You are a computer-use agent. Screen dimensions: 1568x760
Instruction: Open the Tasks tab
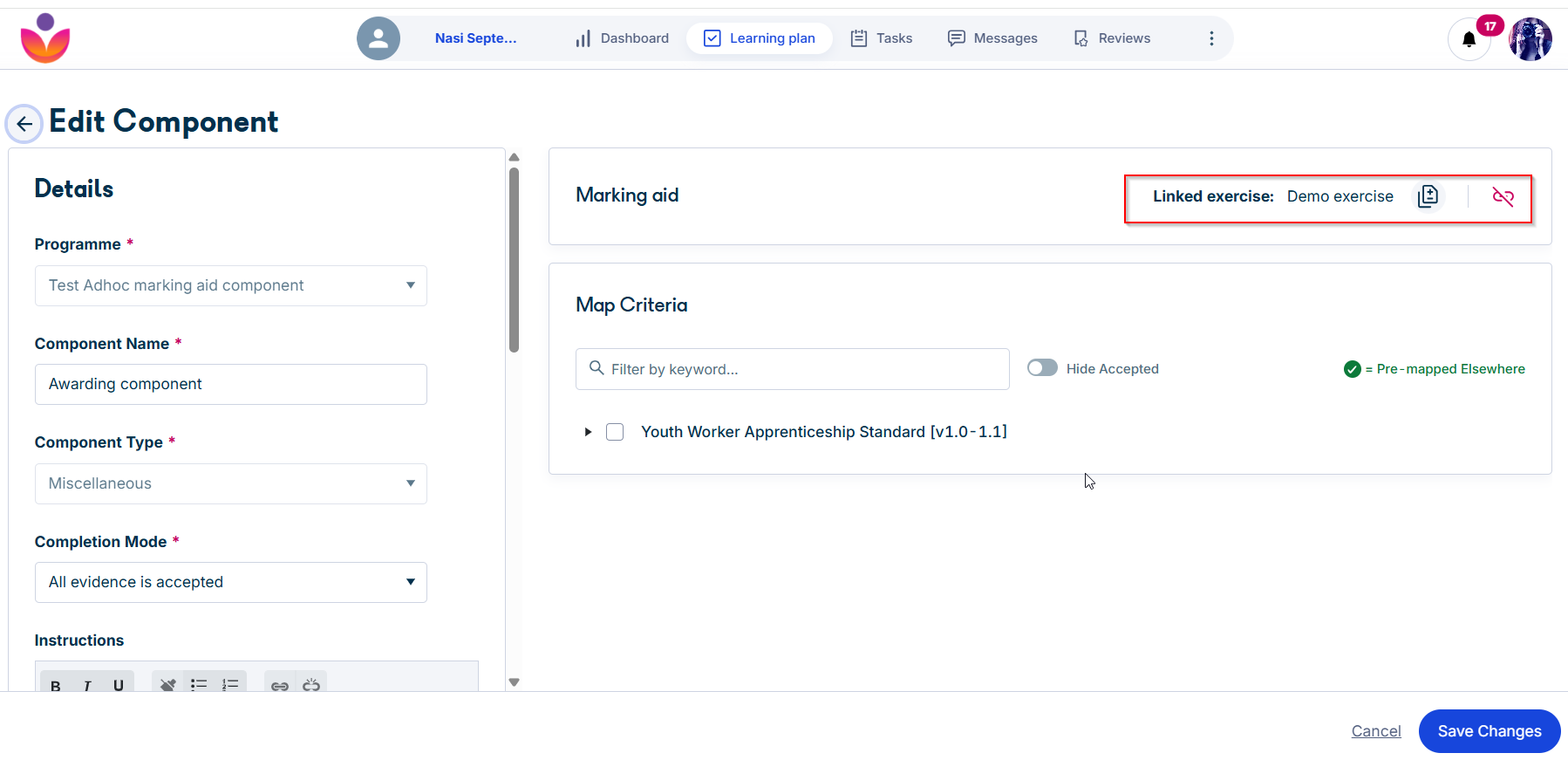882,38
